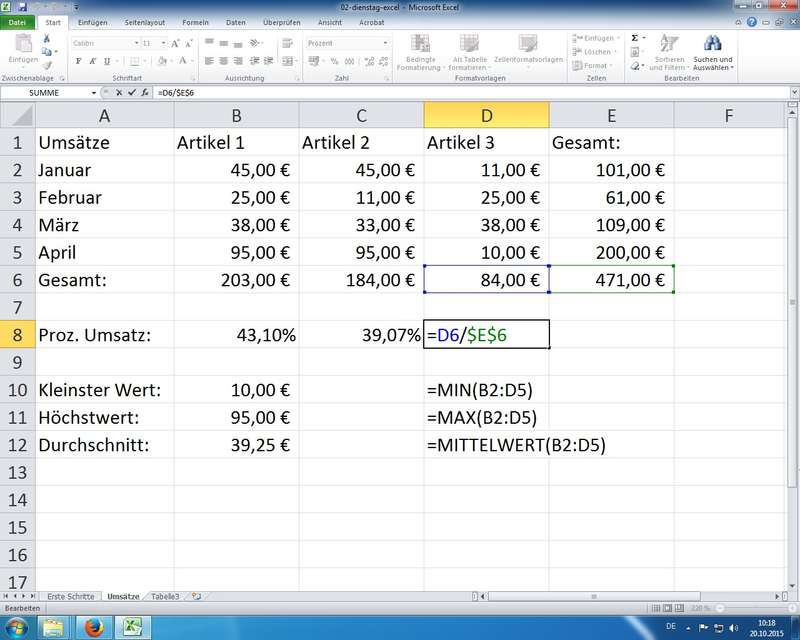Select column C header
This screenshot has height=640, width=800.
361,116
